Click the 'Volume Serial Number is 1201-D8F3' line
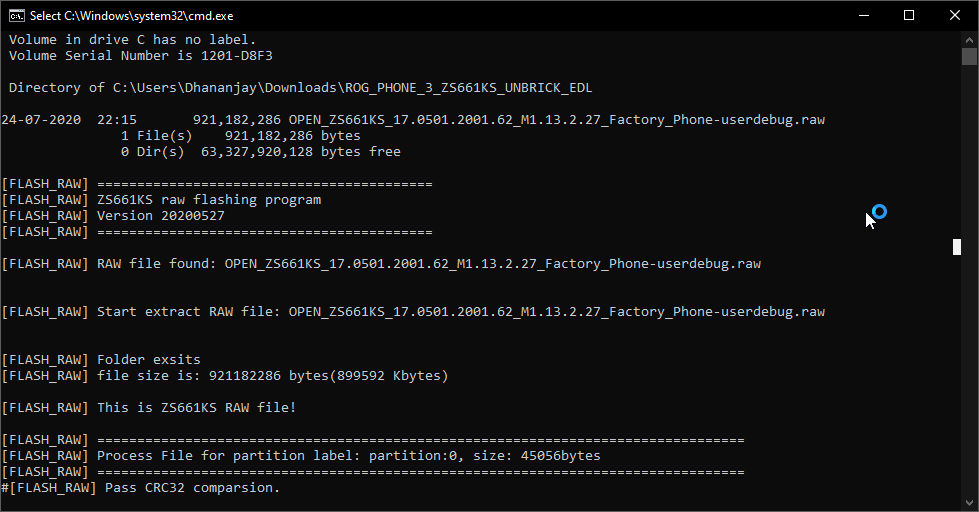 [x=140, y=56]
